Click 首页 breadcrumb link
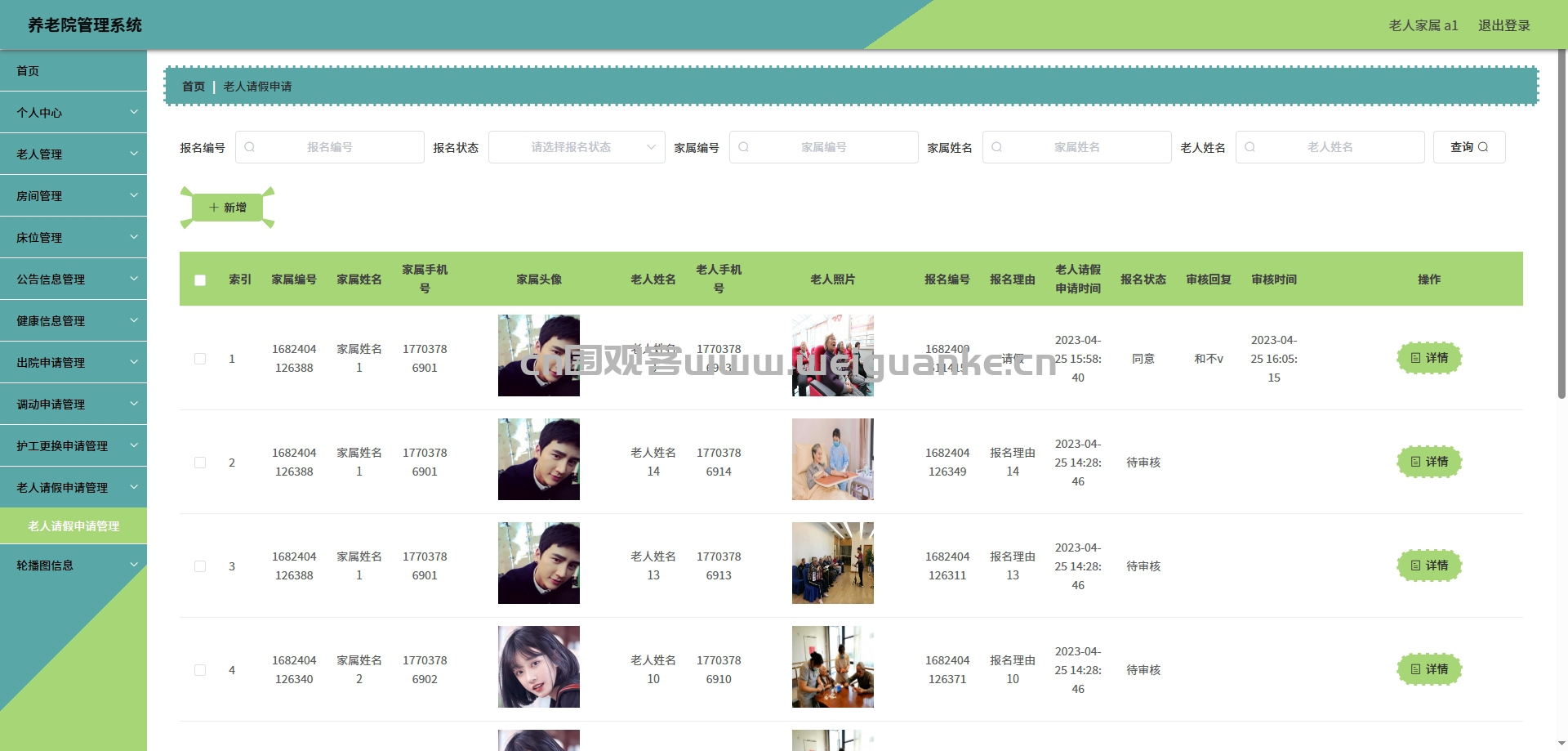 (194, 87)
